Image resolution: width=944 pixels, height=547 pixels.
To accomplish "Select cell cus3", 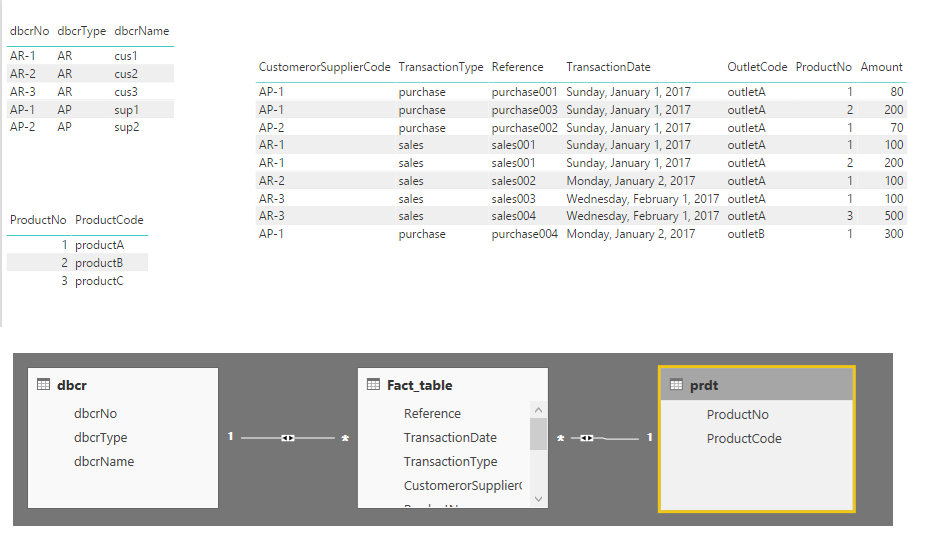I will tap(126, 92).
